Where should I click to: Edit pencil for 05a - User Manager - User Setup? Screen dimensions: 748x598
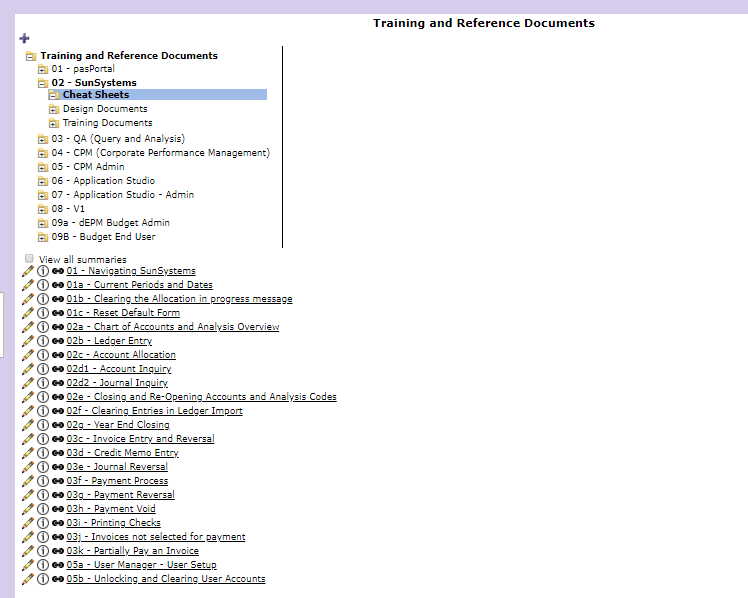(28, 565)
